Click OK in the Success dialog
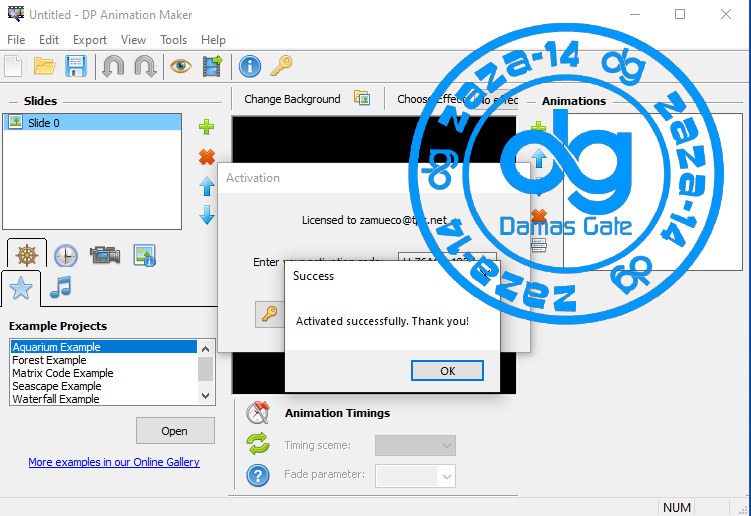Viewport: 751px width, 516px height. pyautogui.click(x=447, y=371)
